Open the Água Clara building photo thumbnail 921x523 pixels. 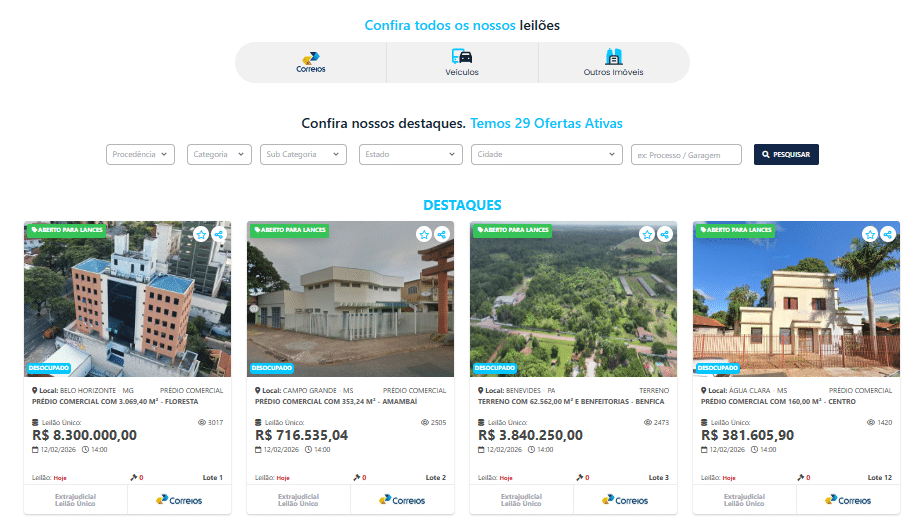pyautogui.click(x=796, y=299)
